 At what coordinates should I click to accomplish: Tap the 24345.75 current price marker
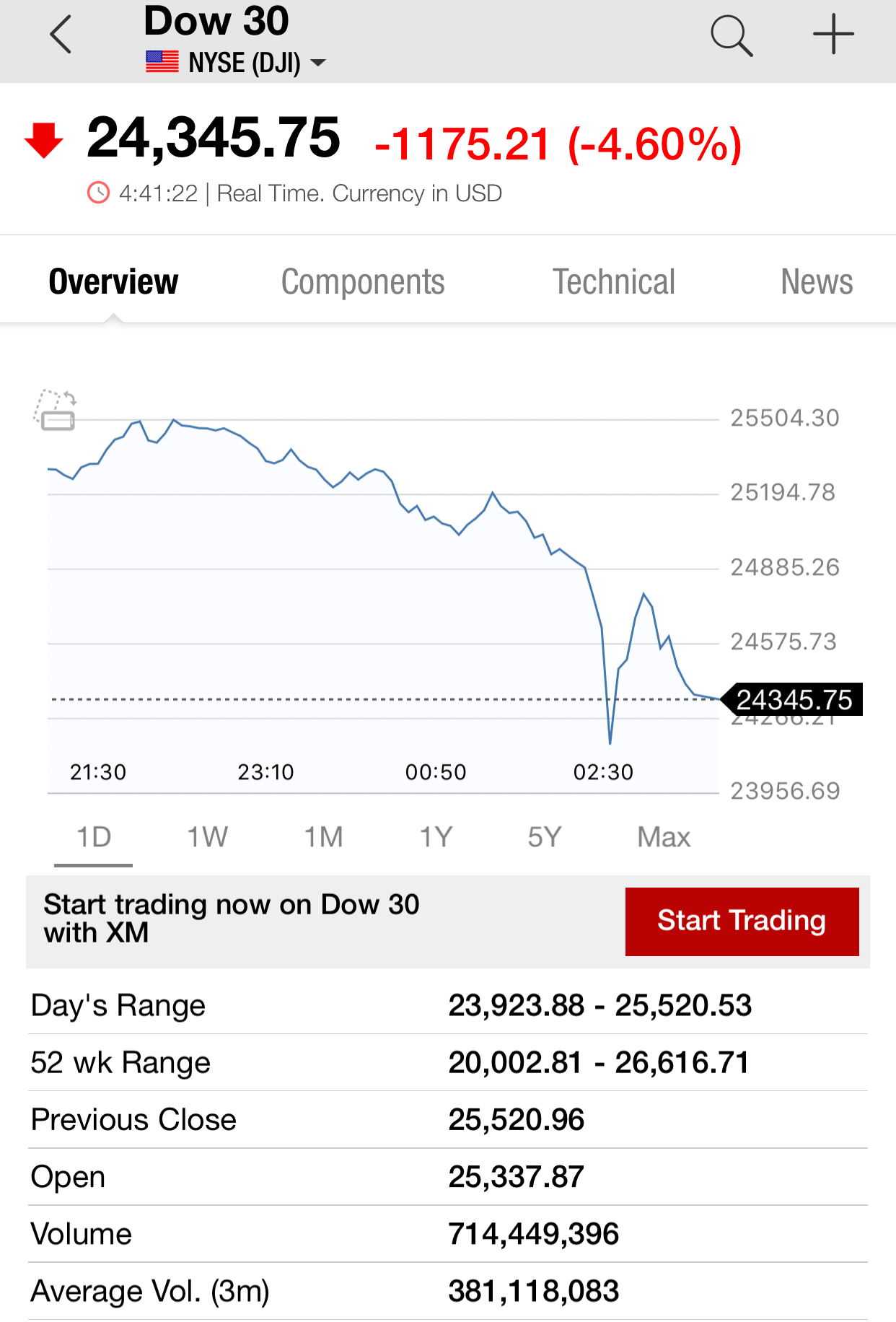pyautogui.click(x=794, y=699)
